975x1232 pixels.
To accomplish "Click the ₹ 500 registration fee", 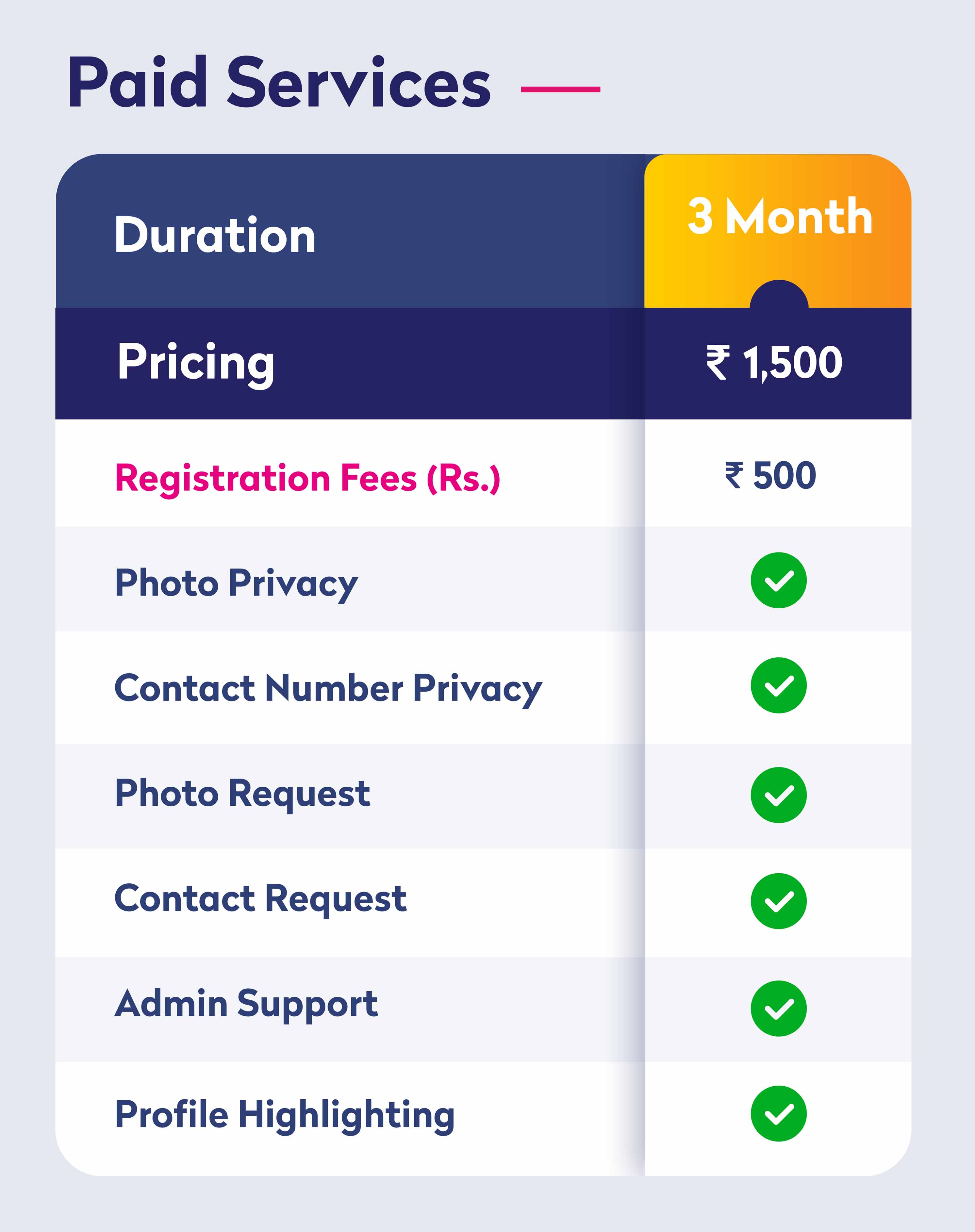I will point(771,475).
